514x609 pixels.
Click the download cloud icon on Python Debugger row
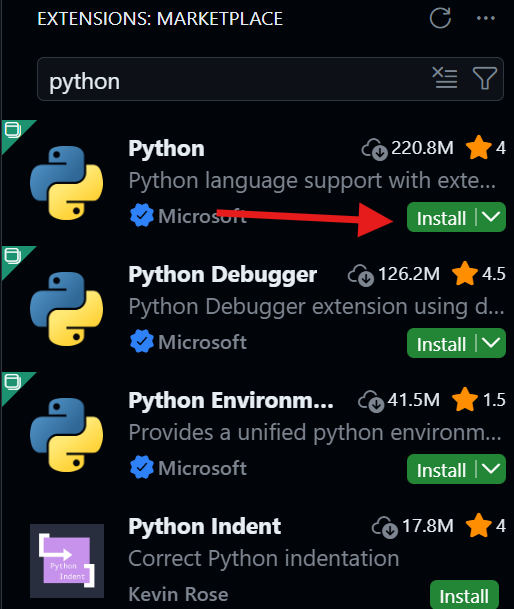pyautogui.click(x=361, y=275)
